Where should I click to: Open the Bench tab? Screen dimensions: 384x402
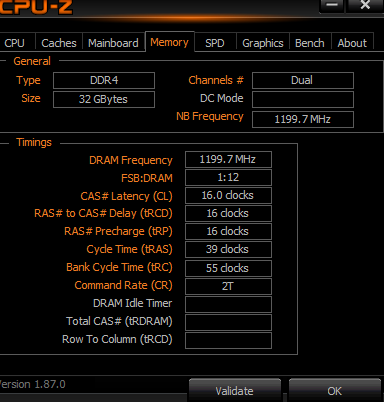pyautogui.click(x=310, y=43)
